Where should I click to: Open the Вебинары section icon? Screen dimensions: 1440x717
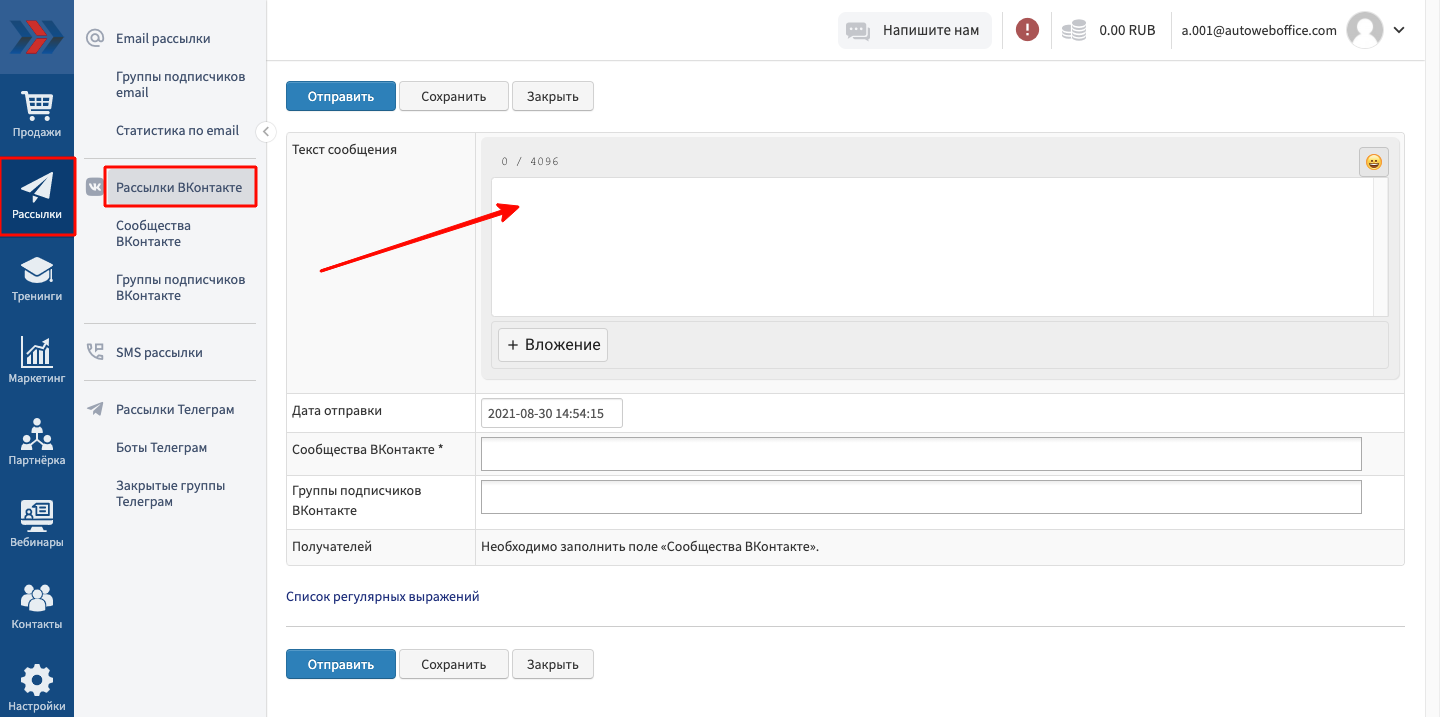pyautogui.click(x=37, y=525)
